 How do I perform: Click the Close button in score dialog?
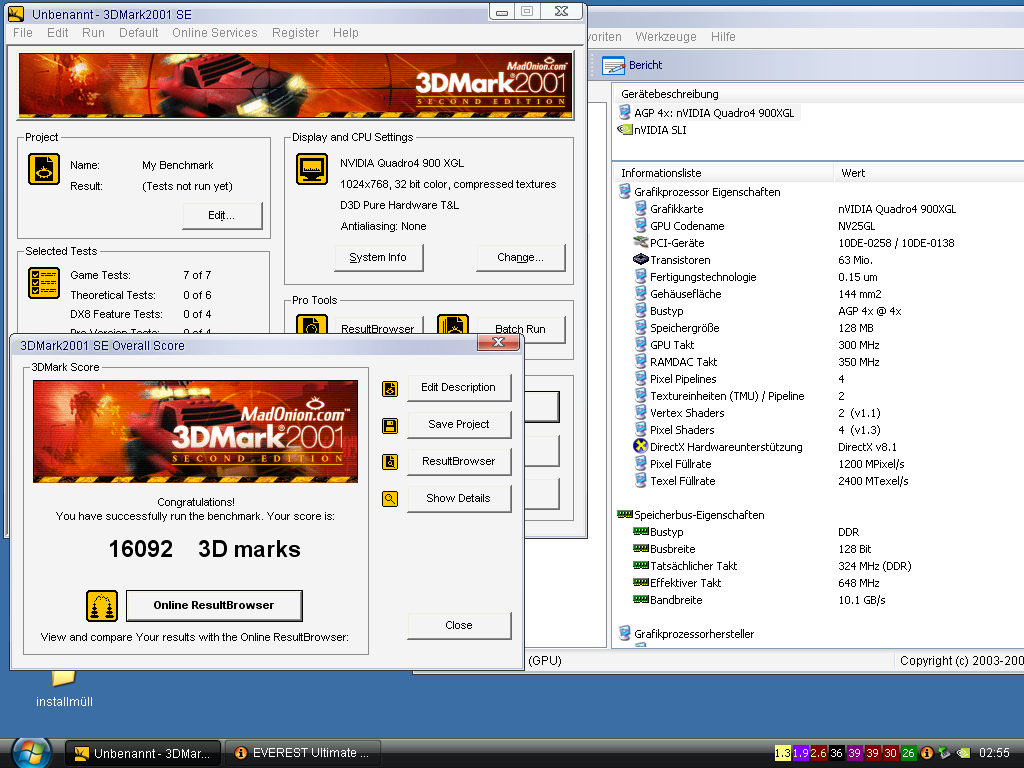click(458, 625)
